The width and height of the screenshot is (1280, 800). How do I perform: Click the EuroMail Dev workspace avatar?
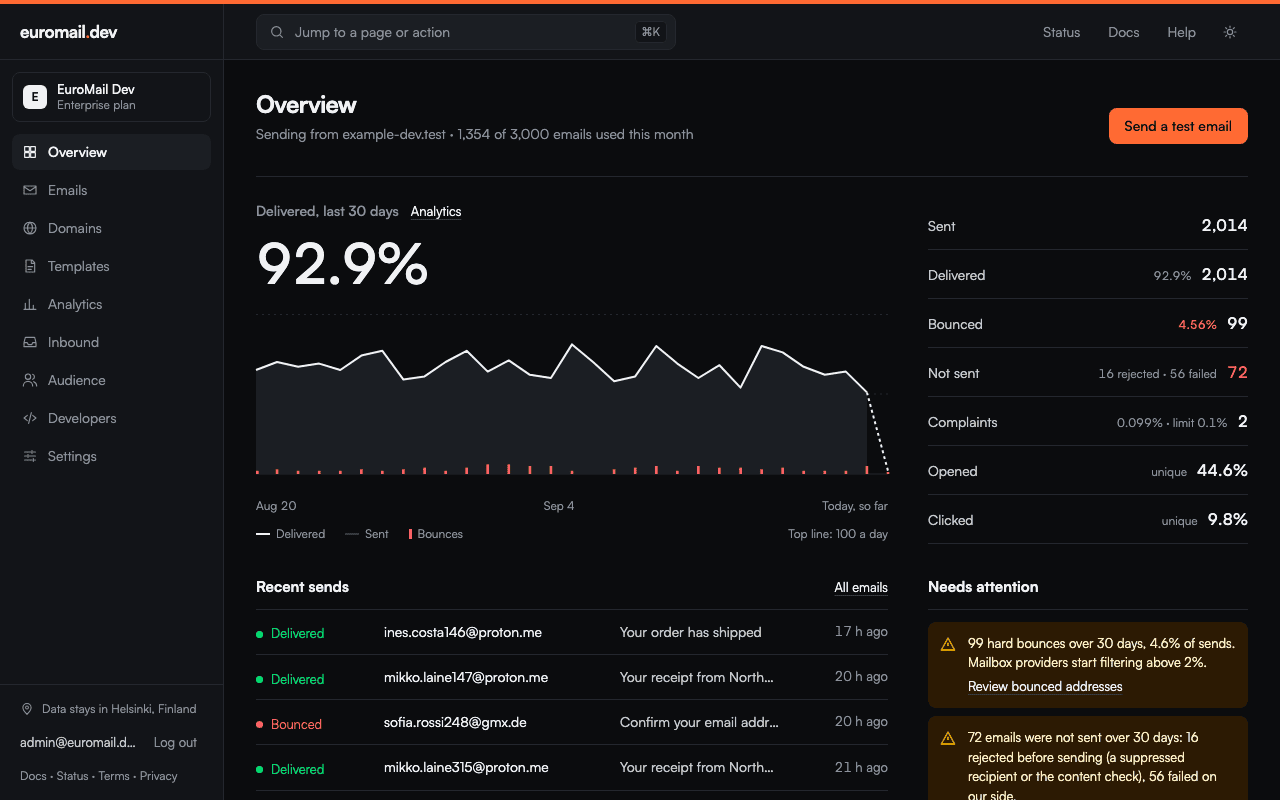[x=35, y=97]
